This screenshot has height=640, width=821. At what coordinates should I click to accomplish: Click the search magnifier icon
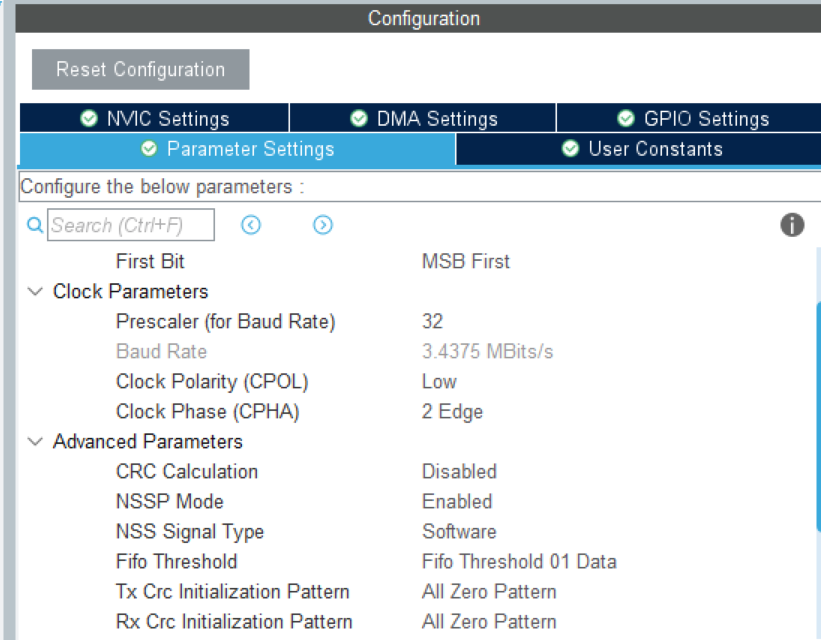click(x=34, y=225)
